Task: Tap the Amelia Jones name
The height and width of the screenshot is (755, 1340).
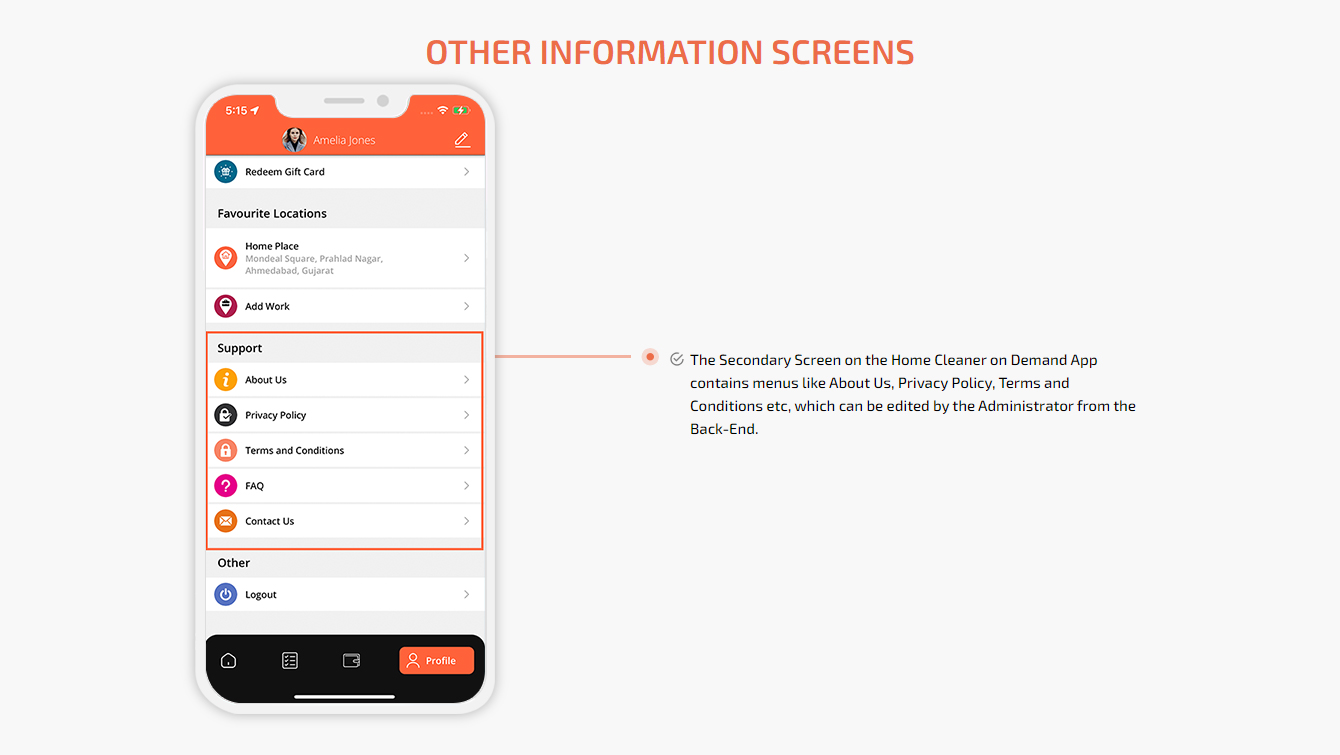Action: 344,140
